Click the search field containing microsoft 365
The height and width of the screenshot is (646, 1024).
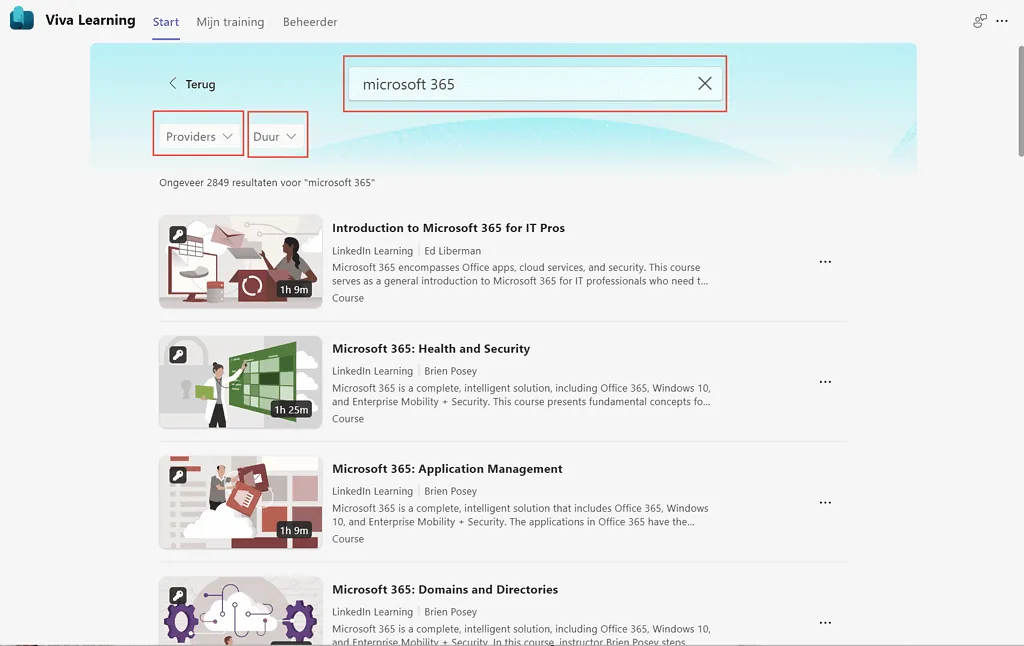520,84
